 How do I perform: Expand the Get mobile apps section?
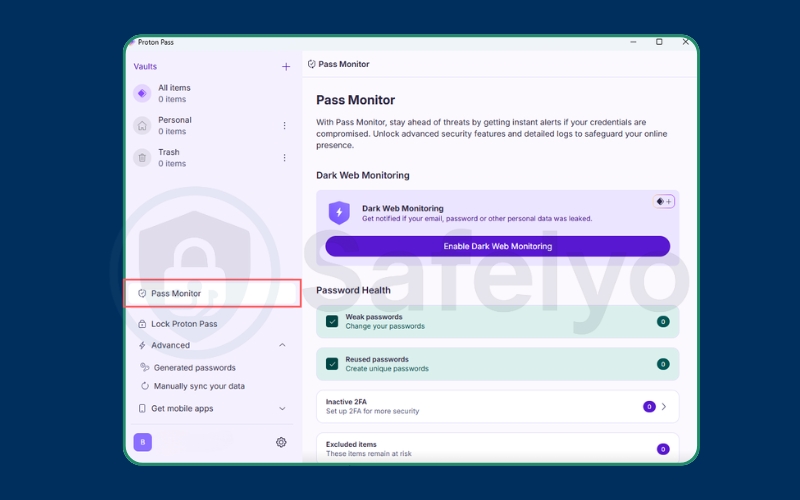click(x=282, y=408)
